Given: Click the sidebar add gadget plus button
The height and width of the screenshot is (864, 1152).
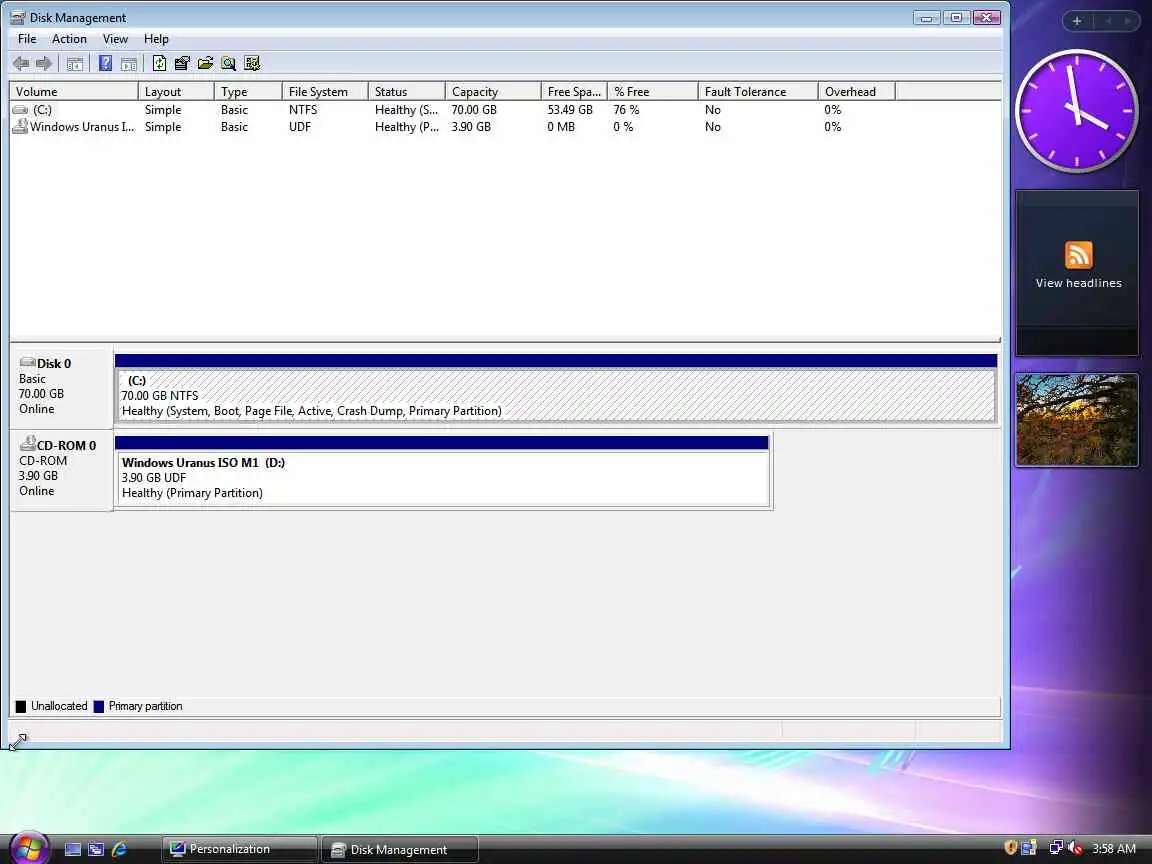Looking at the screenshot, I should pyautogui.click(x=1076, y=21).
